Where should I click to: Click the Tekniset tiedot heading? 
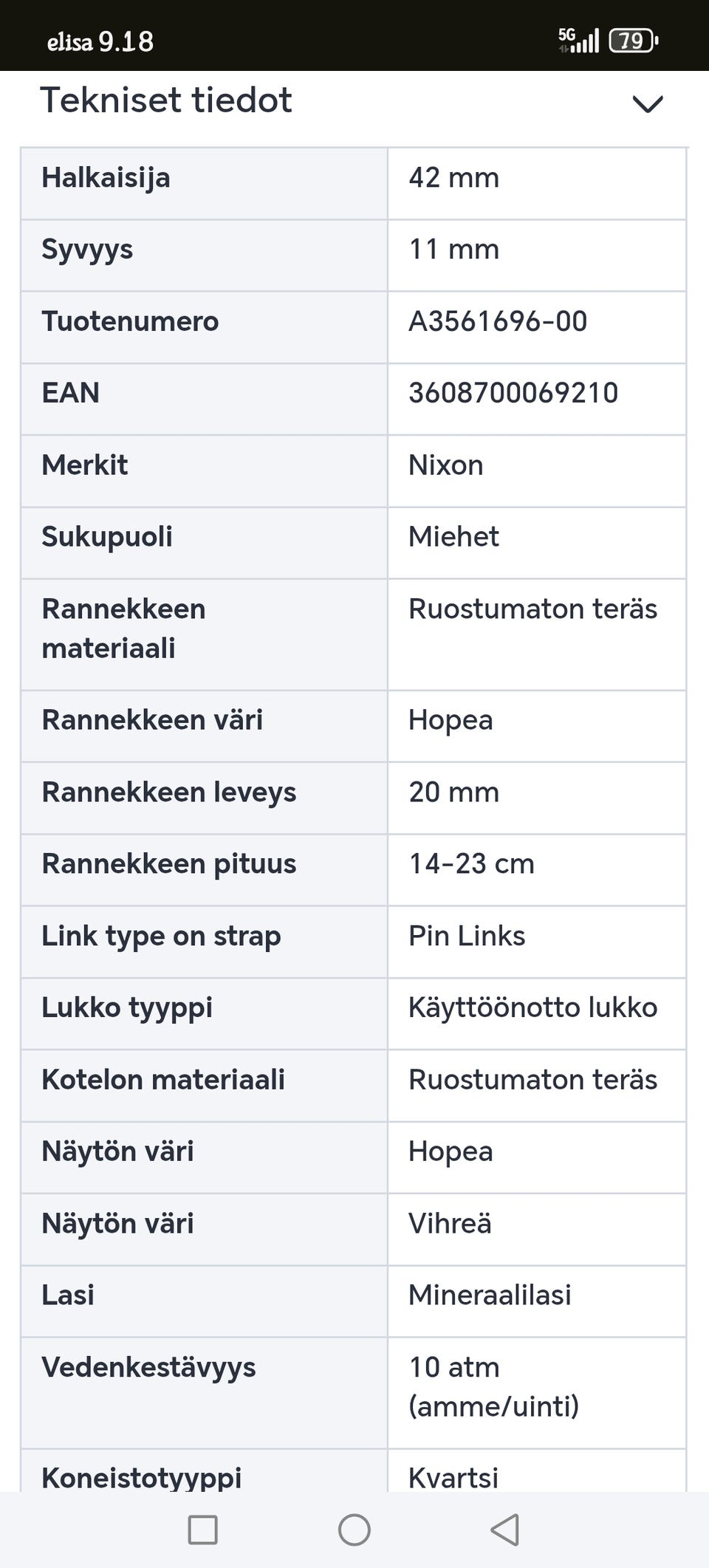click(166, 100)
